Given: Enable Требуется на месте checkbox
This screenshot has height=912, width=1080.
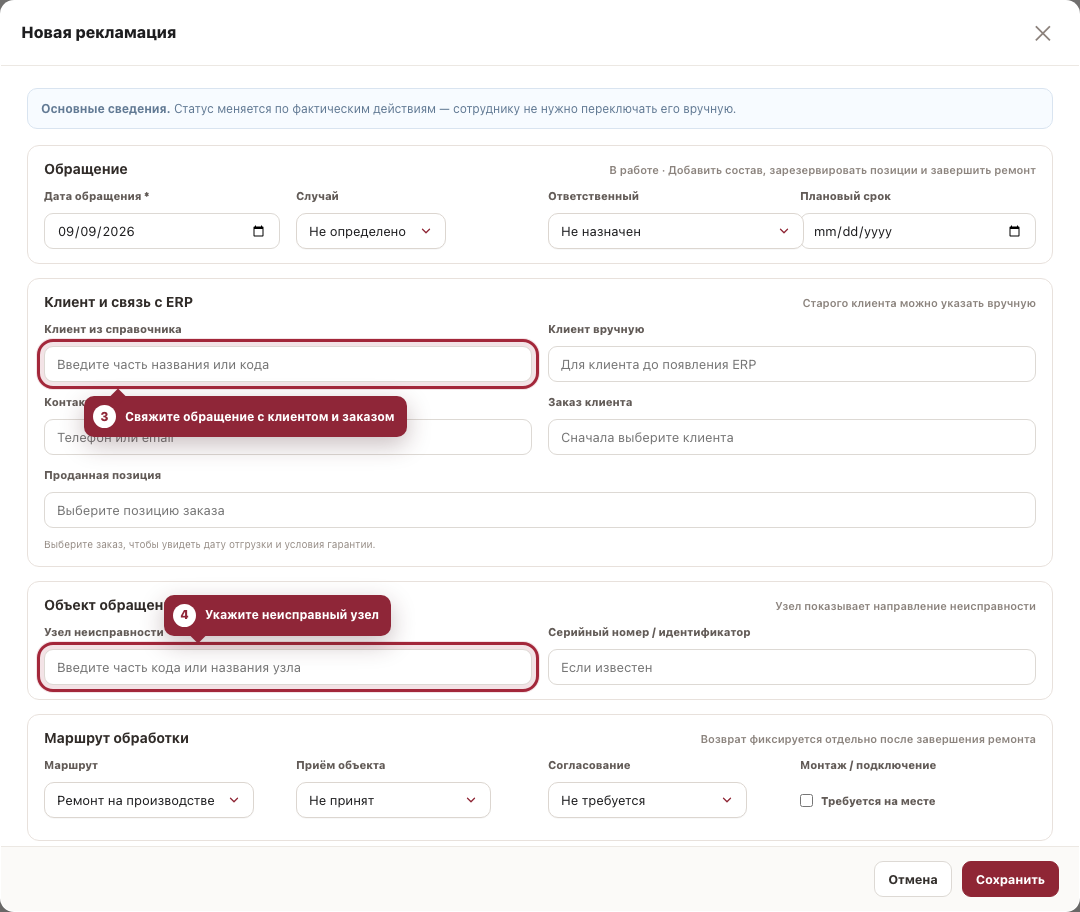Looking at the screenshot, I should tap(806, 800).
